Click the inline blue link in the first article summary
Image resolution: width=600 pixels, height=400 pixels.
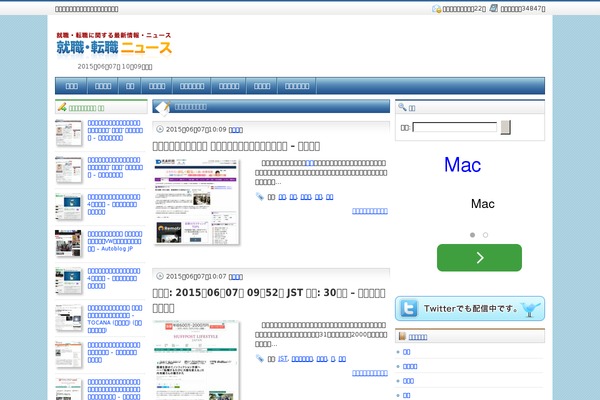tap(310, 163)
